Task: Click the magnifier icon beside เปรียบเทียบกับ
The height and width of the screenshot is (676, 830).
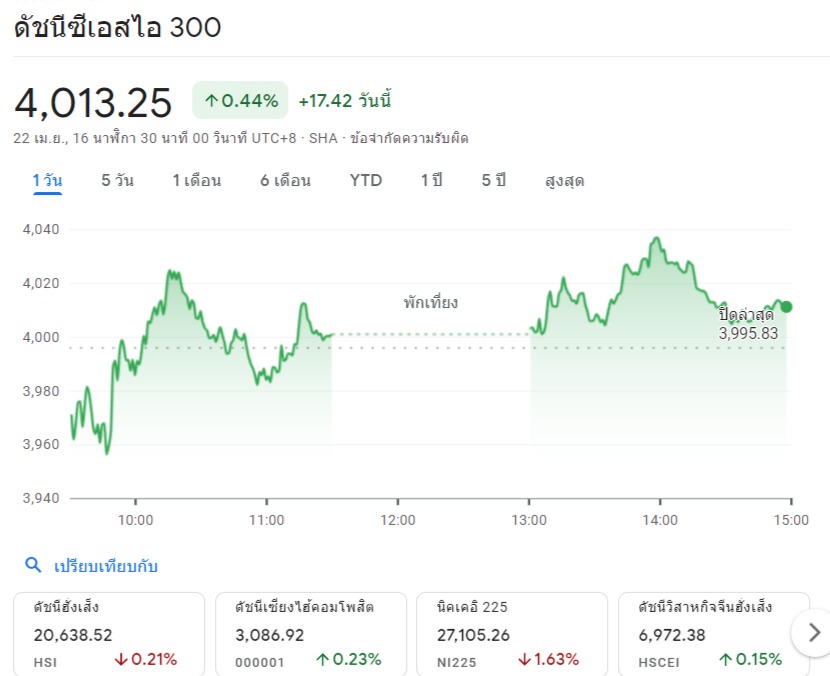Action: (33, 566)
